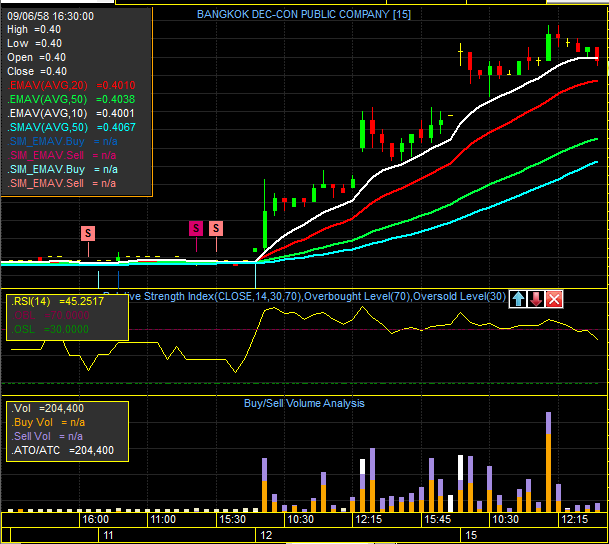Click the pink S marker right of the magenta one
This screenshot has height=544, width=609.
pyautogui.click(x=216, y=228)
